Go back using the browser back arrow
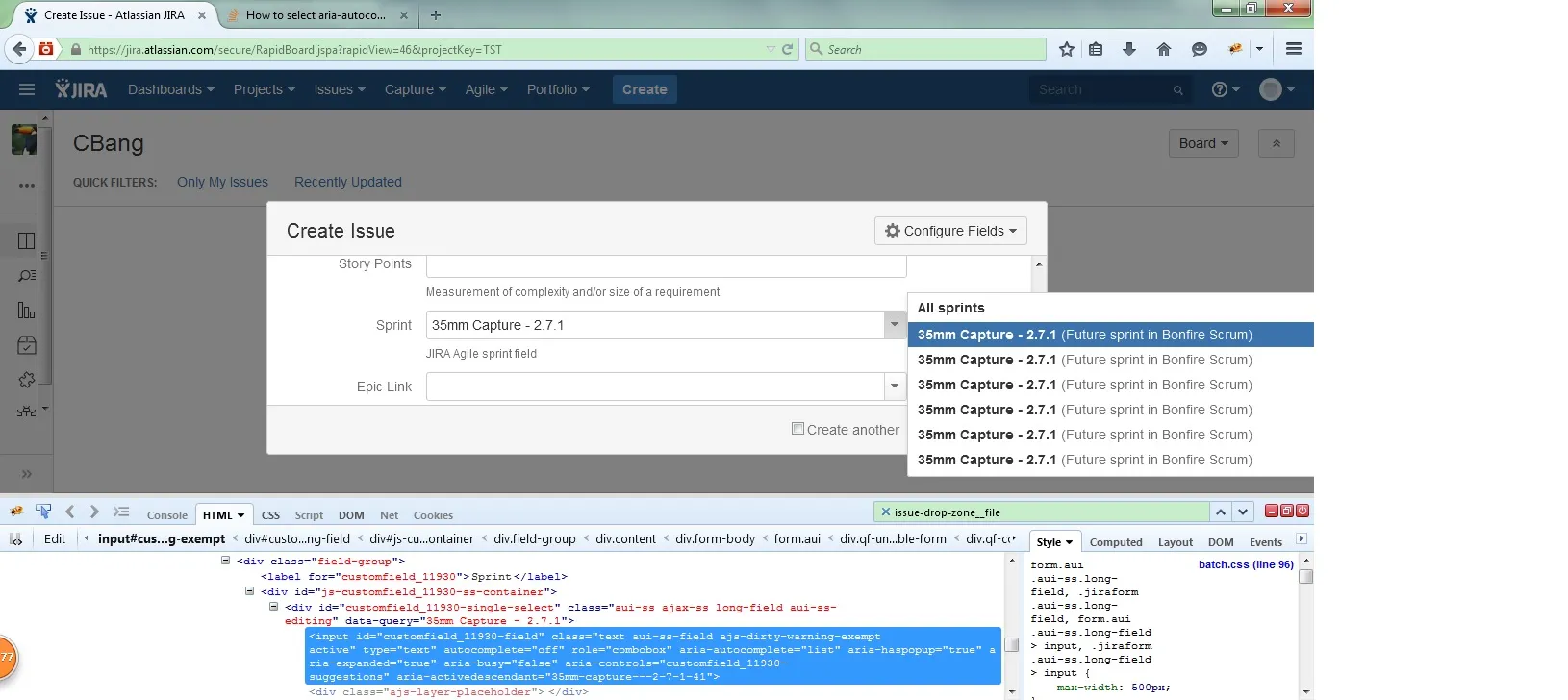 tap(19, 49)
